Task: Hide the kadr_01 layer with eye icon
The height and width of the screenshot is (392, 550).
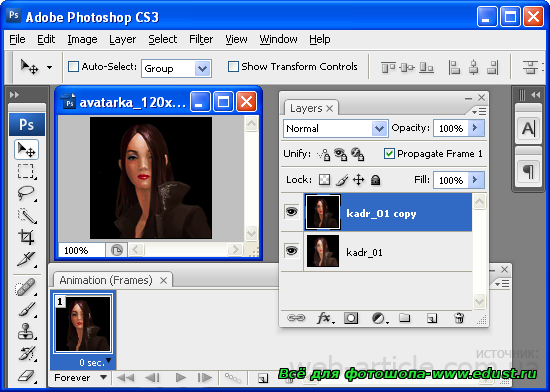Action: [x=291, y=251]
